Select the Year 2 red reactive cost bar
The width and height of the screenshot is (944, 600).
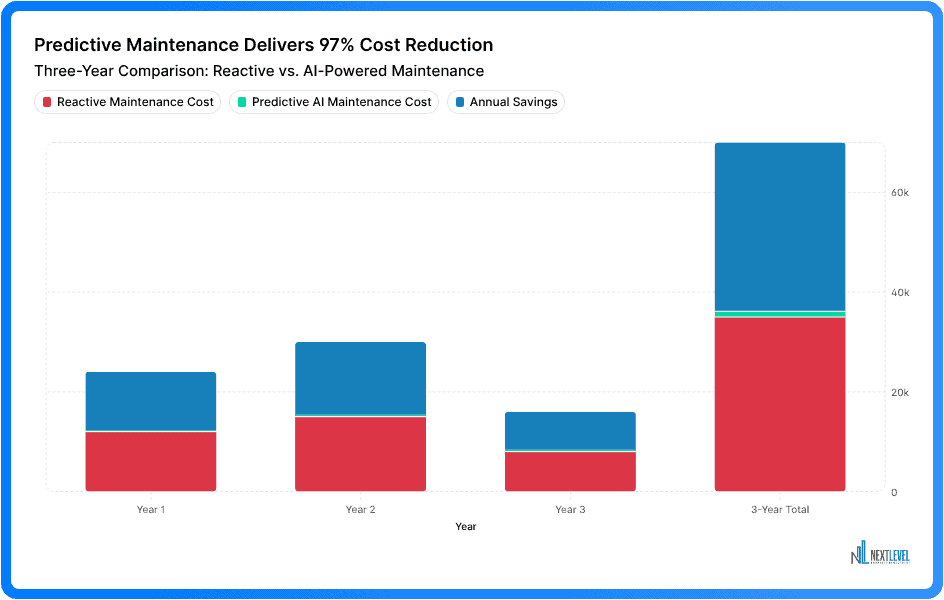pos(361,454)
